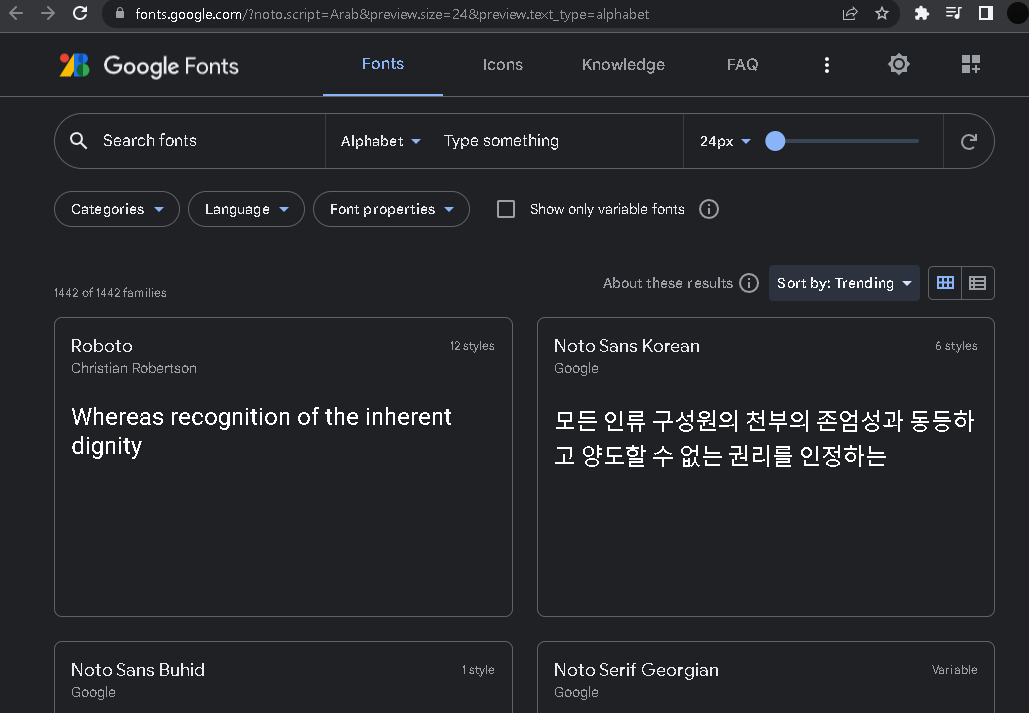Click 'Google' author under Noto Serif Georgian
Screen dimensions: 1029x713
576,692
